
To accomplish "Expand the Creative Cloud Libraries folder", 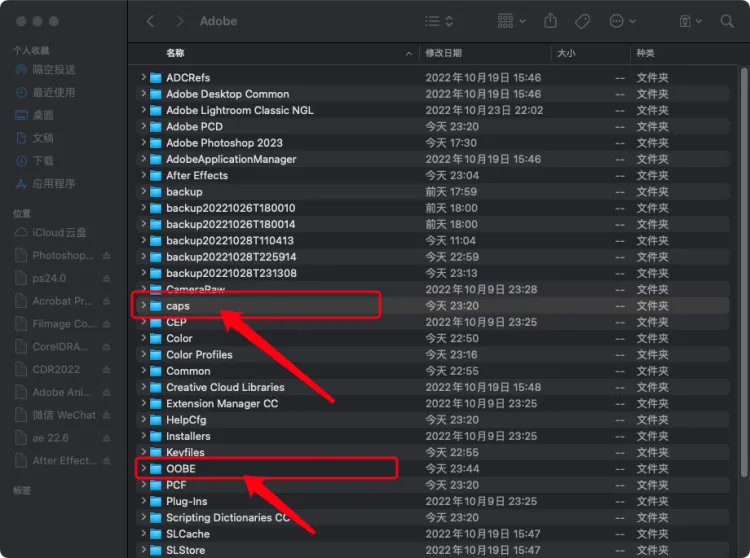I will click(143, 386).
